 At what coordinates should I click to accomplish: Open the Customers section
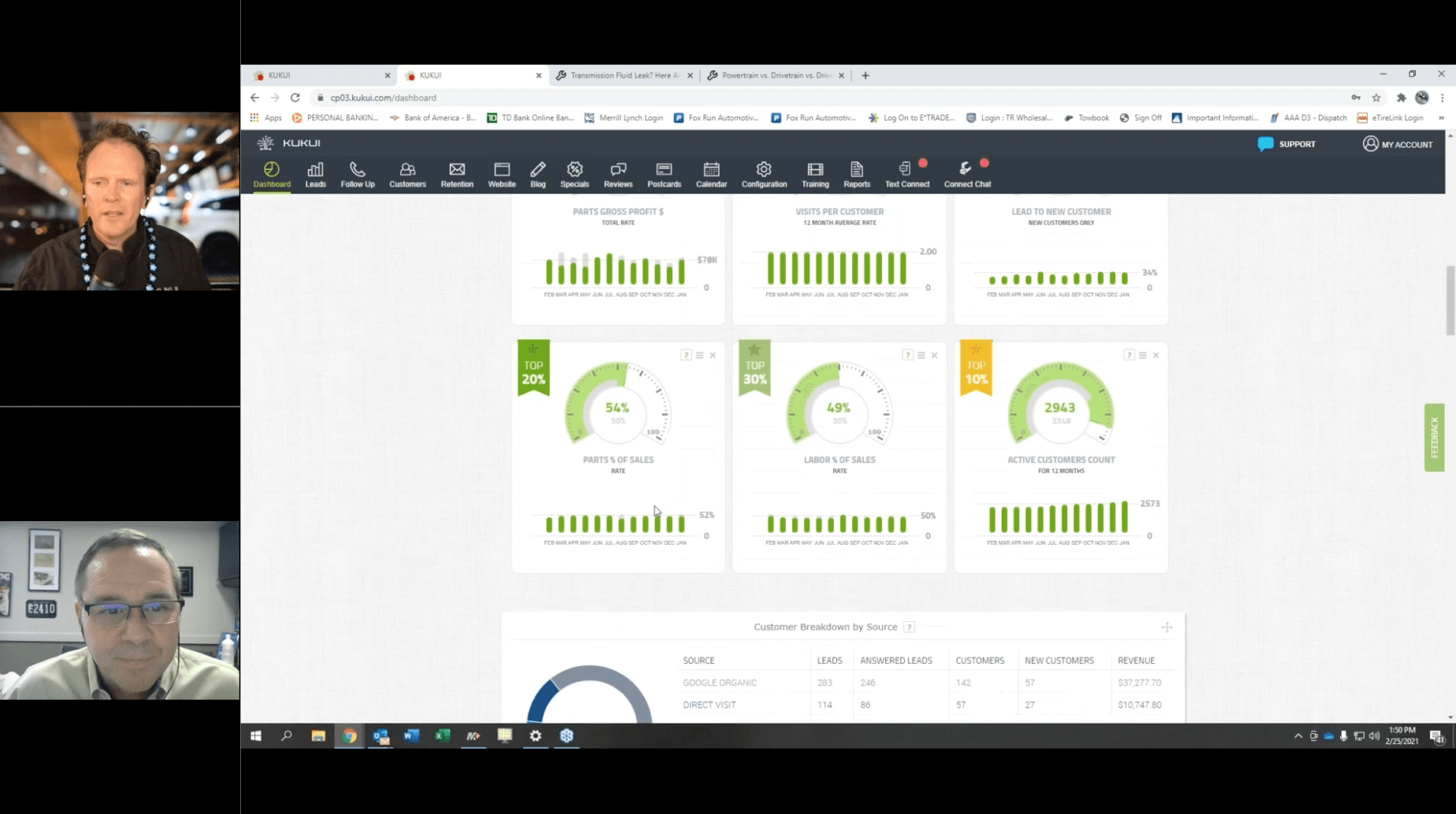click(x=408, y=175)
